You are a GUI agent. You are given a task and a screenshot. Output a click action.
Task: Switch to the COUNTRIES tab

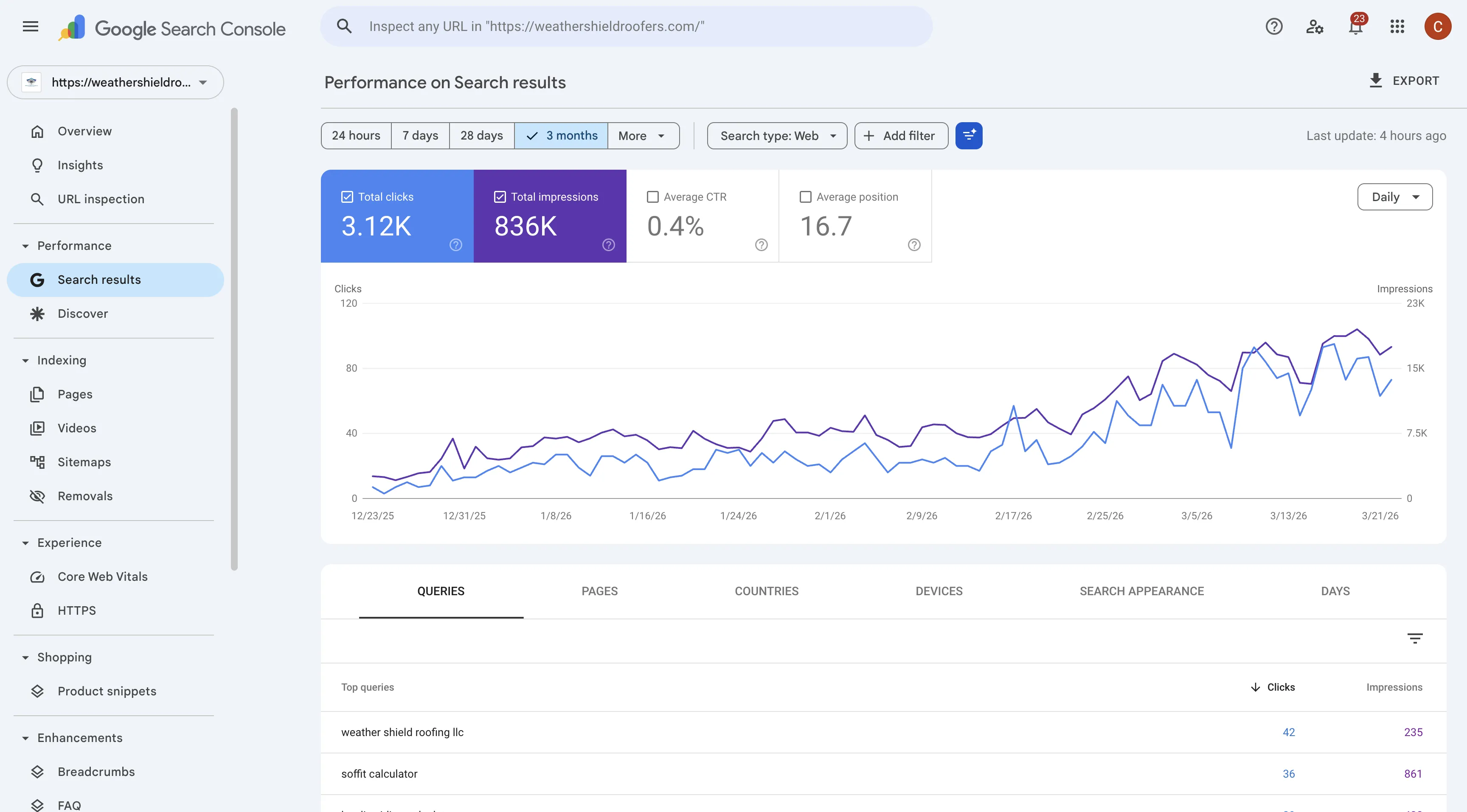tap(766, 591)
